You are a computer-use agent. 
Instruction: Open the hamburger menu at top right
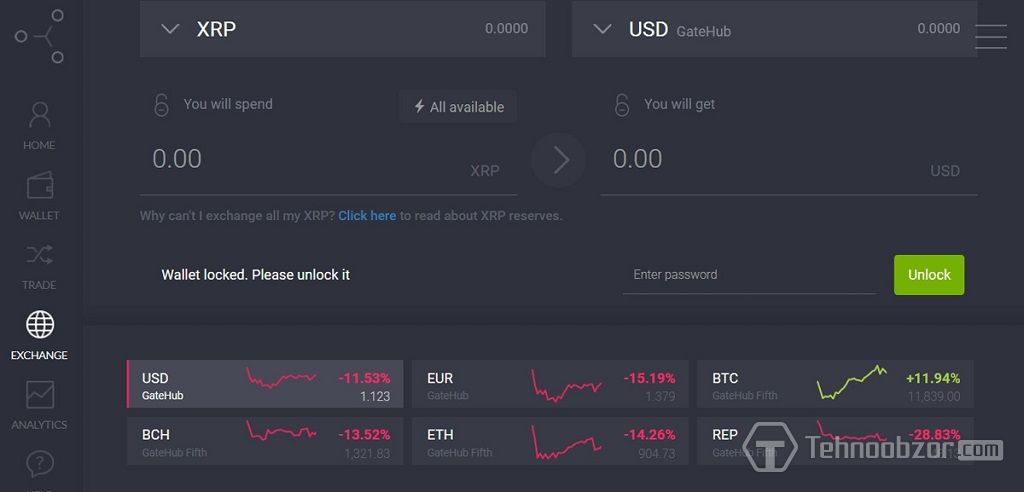tap(991, 37)
